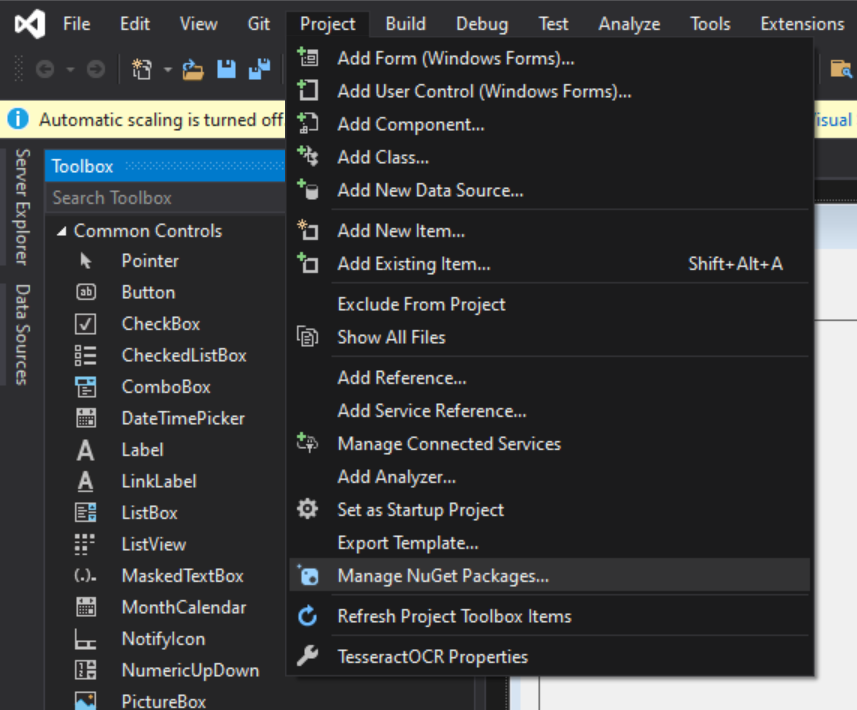Select the CheckBox control in Toolbox
This screenshot has width=857, height=710.
[x=165, y=324]
